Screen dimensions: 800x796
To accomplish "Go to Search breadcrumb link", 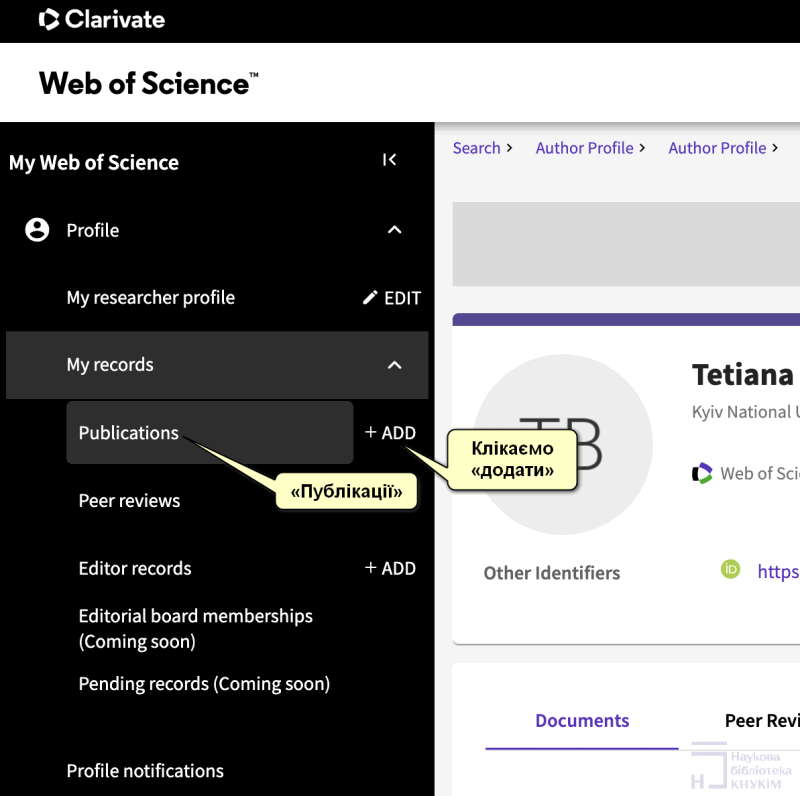I will pyautogui.click(x=476, y=148).
